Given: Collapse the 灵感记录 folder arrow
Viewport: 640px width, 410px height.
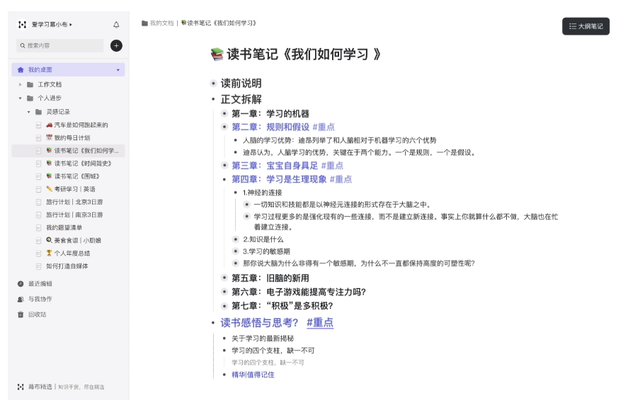Looking at the screenshot, I should (29, 112).
